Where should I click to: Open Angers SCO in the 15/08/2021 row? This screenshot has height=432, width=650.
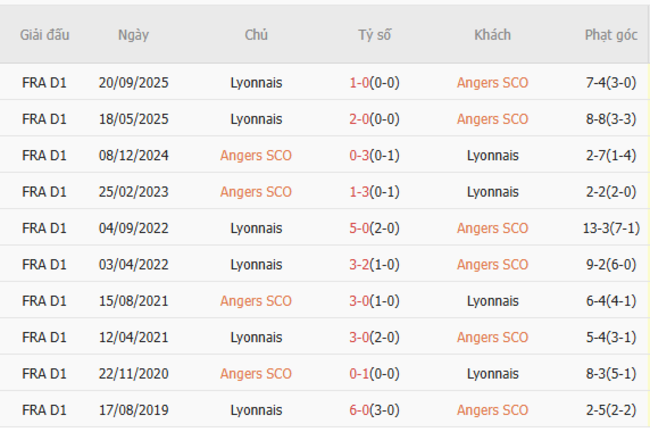pos(256,300)
